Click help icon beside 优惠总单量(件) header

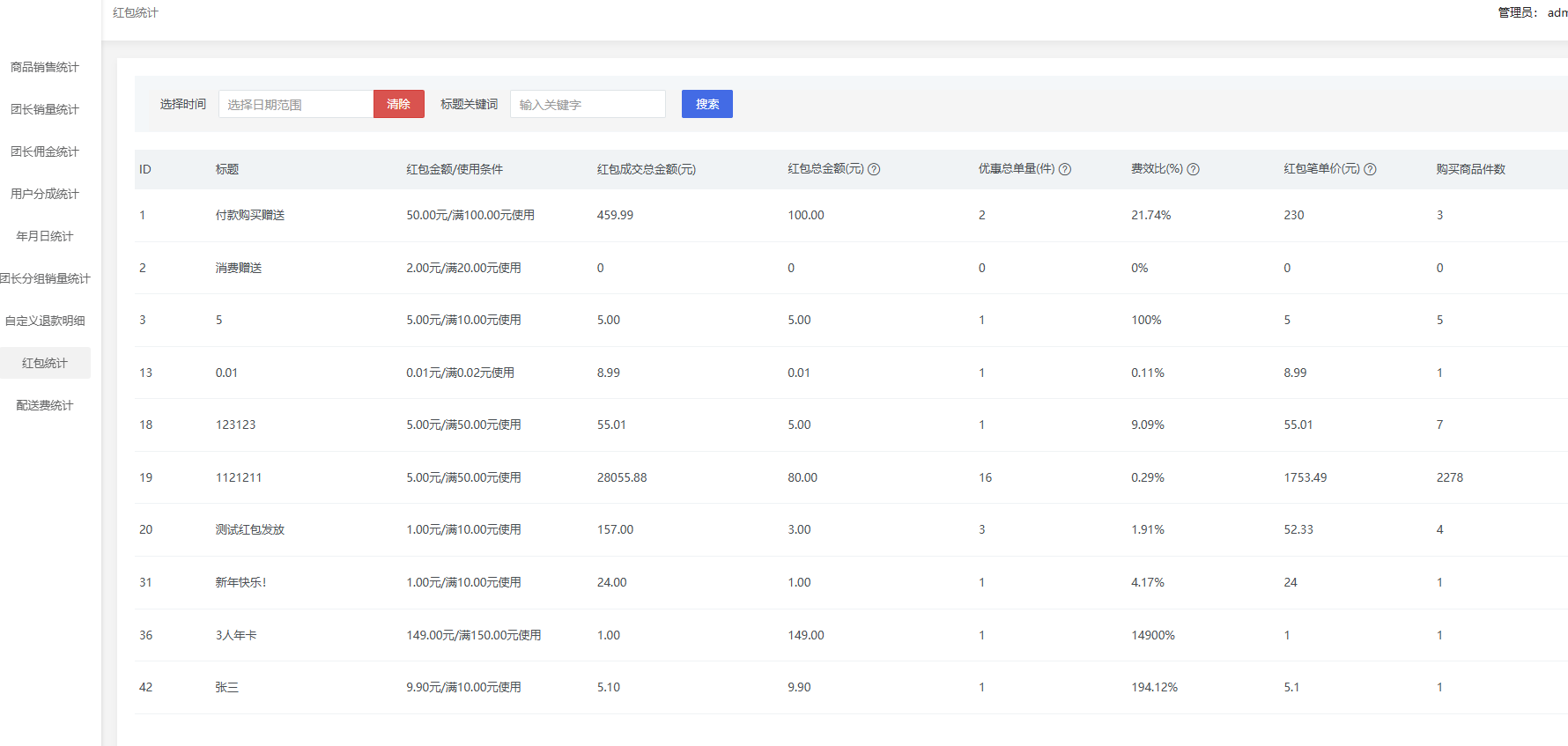[1064, 170]
